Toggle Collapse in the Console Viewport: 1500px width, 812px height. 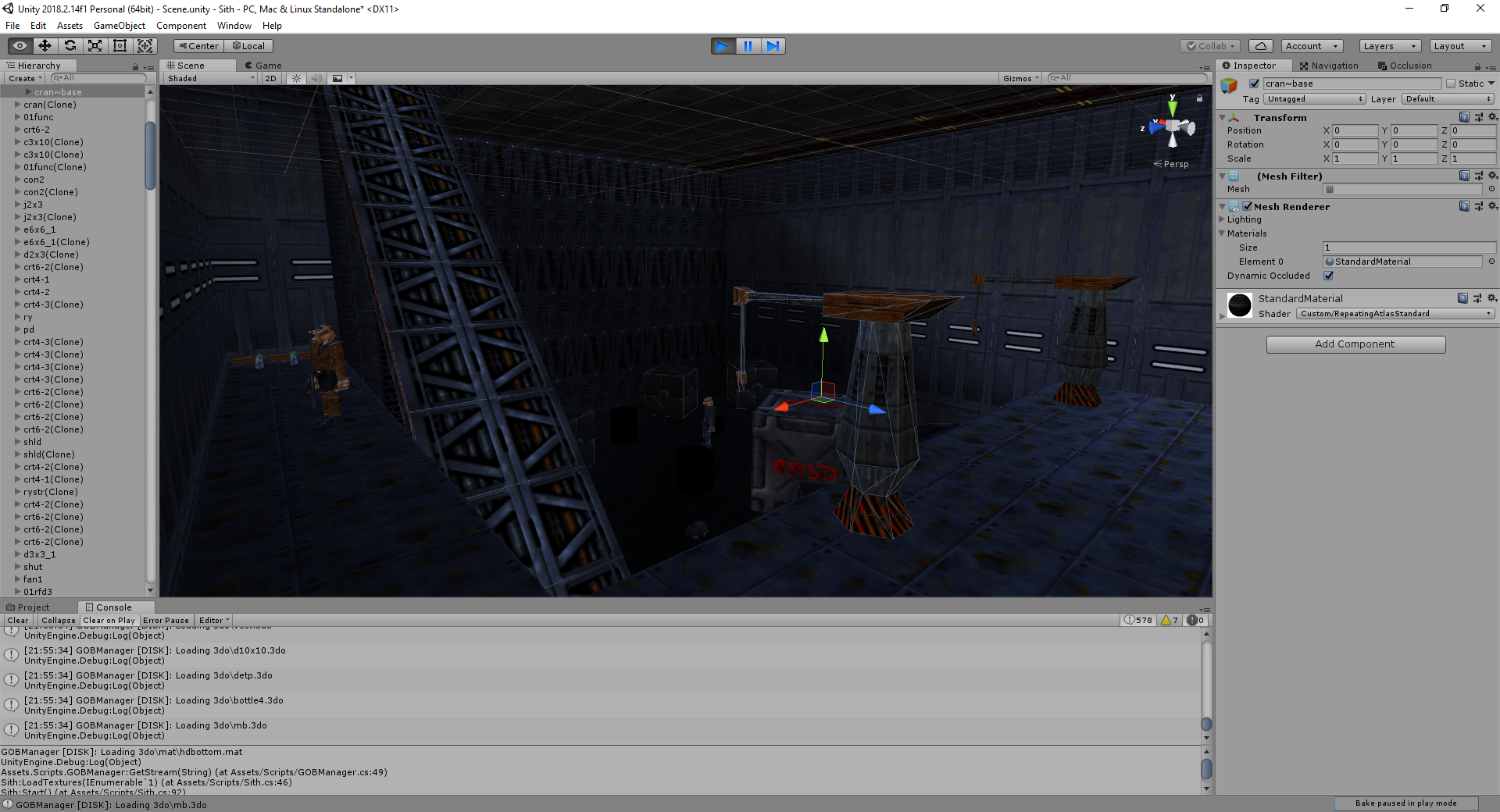(x=59, y=621)
